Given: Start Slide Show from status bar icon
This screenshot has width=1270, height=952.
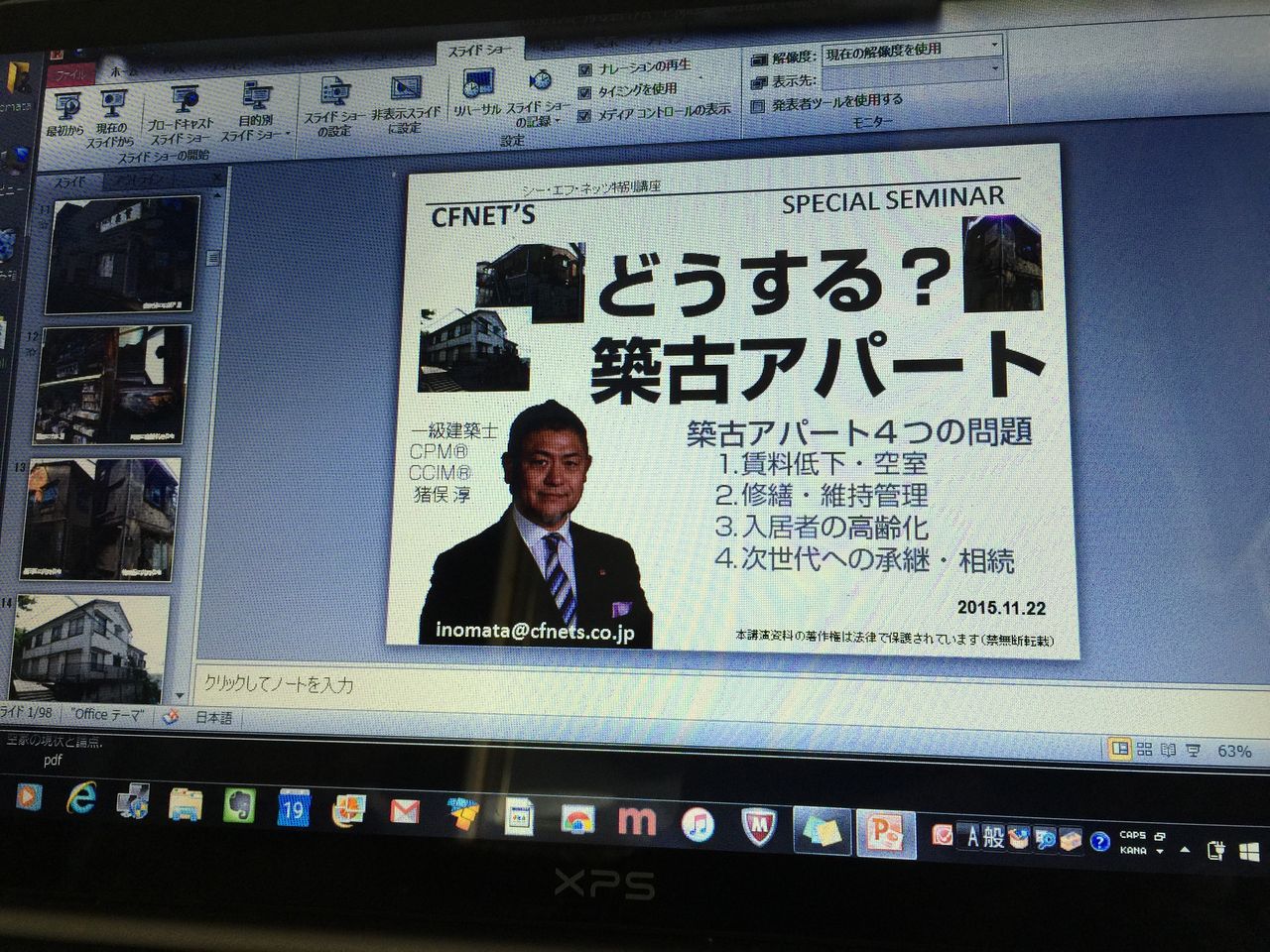Looking at the screenshot, I should coord(1194,752).
